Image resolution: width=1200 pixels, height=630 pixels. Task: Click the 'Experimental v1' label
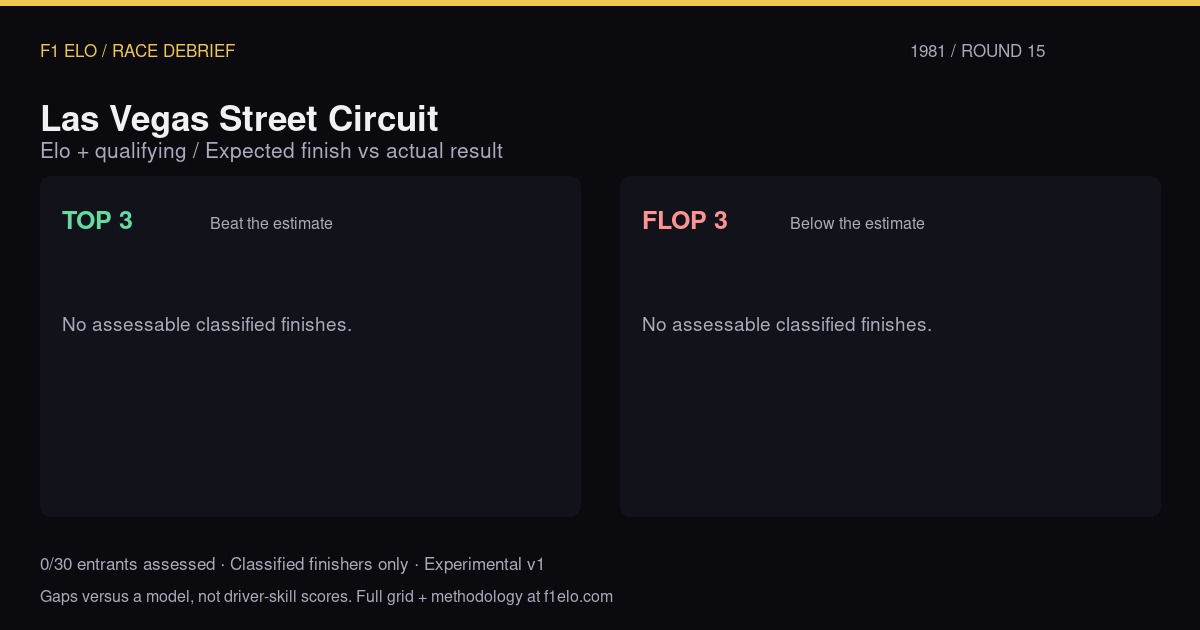click(x=484, y=565)
